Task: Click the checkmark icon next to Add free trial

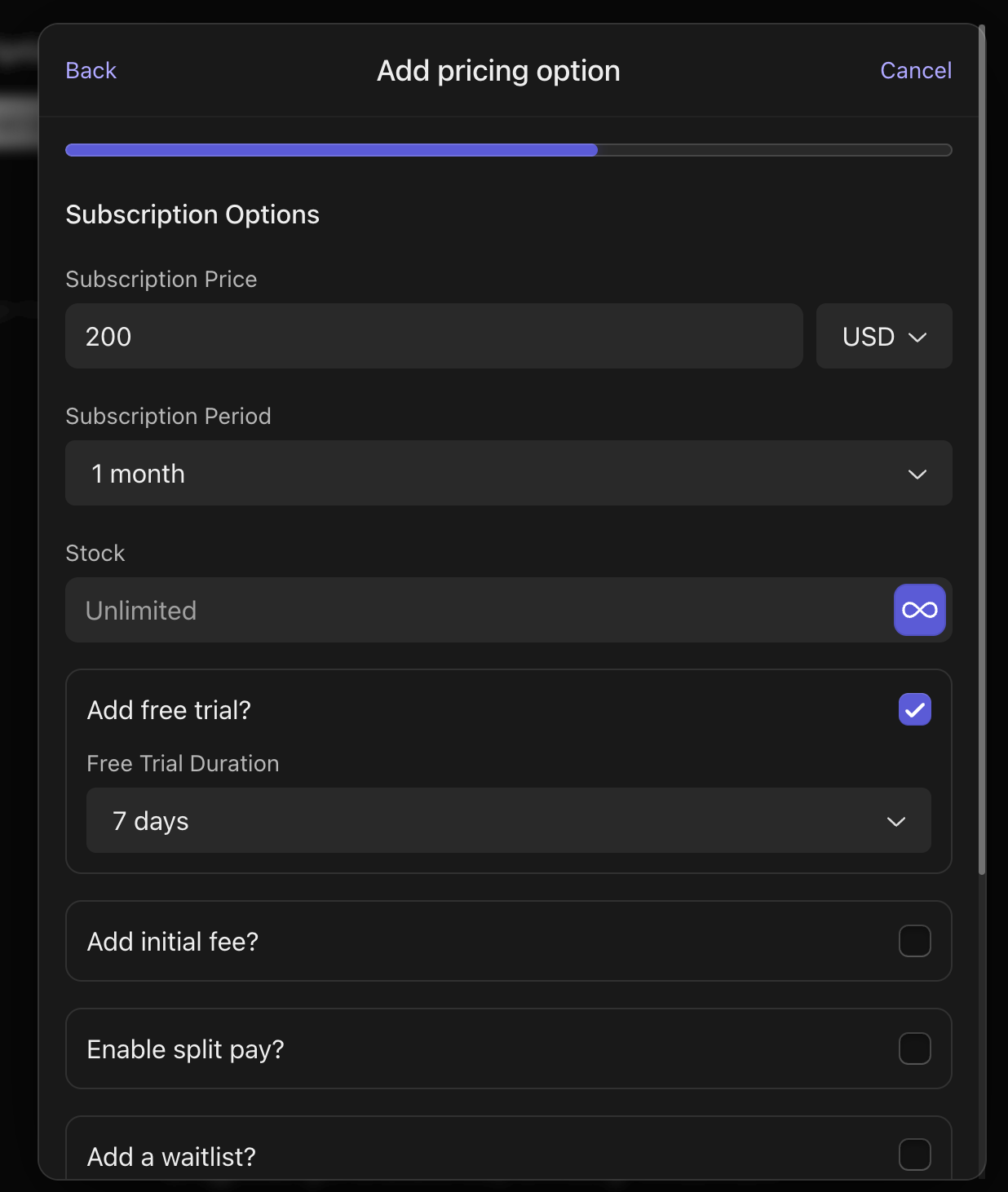Action: (x=914, y=709)
